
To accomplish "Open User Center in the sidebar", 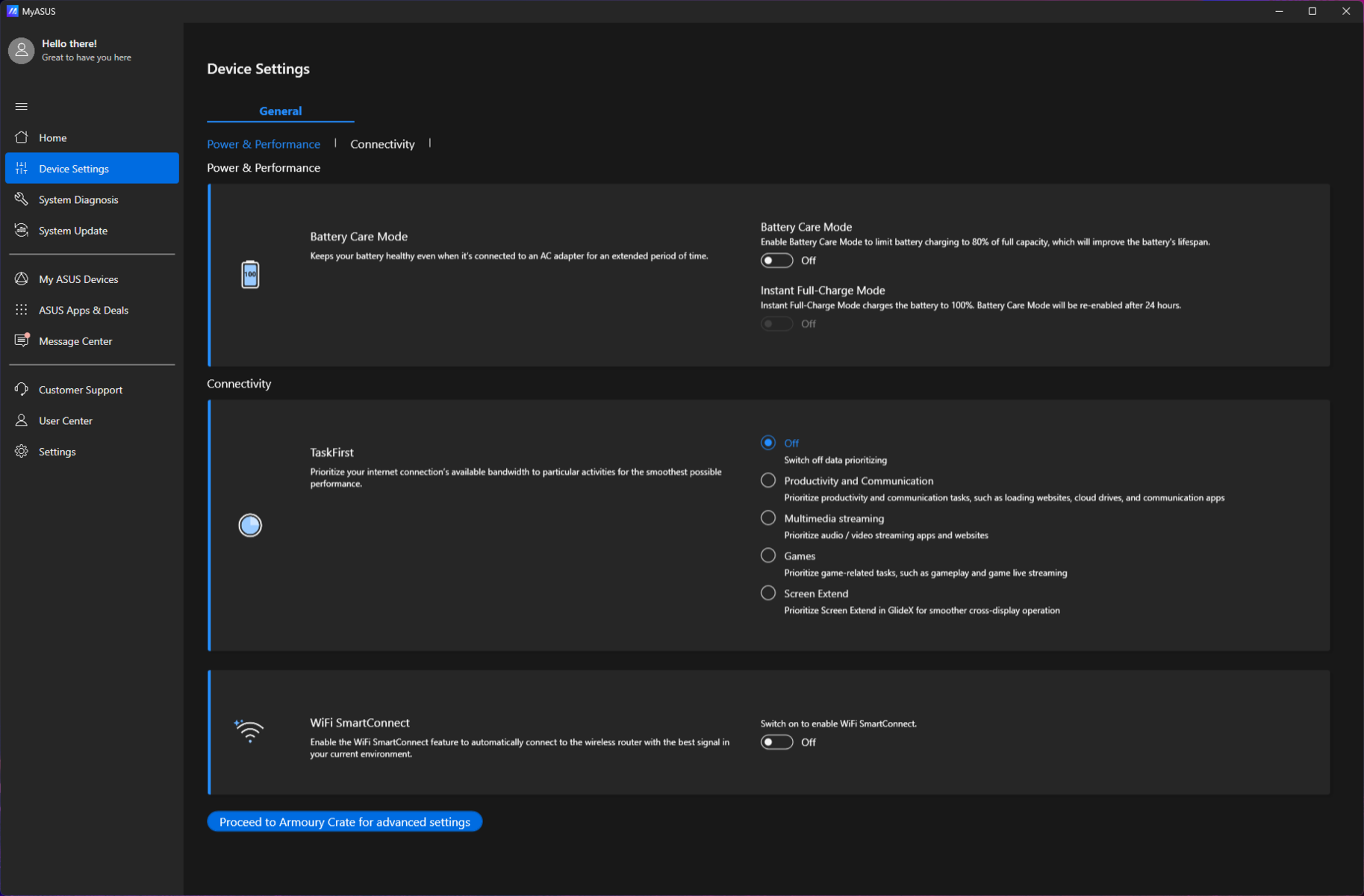I will coord(65,421).
